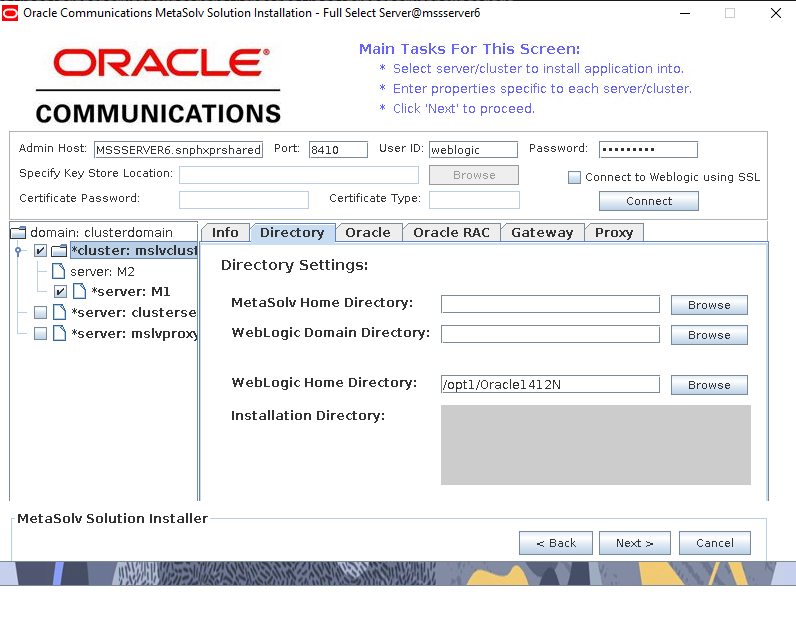Select the Directory tab

(292, 233)
